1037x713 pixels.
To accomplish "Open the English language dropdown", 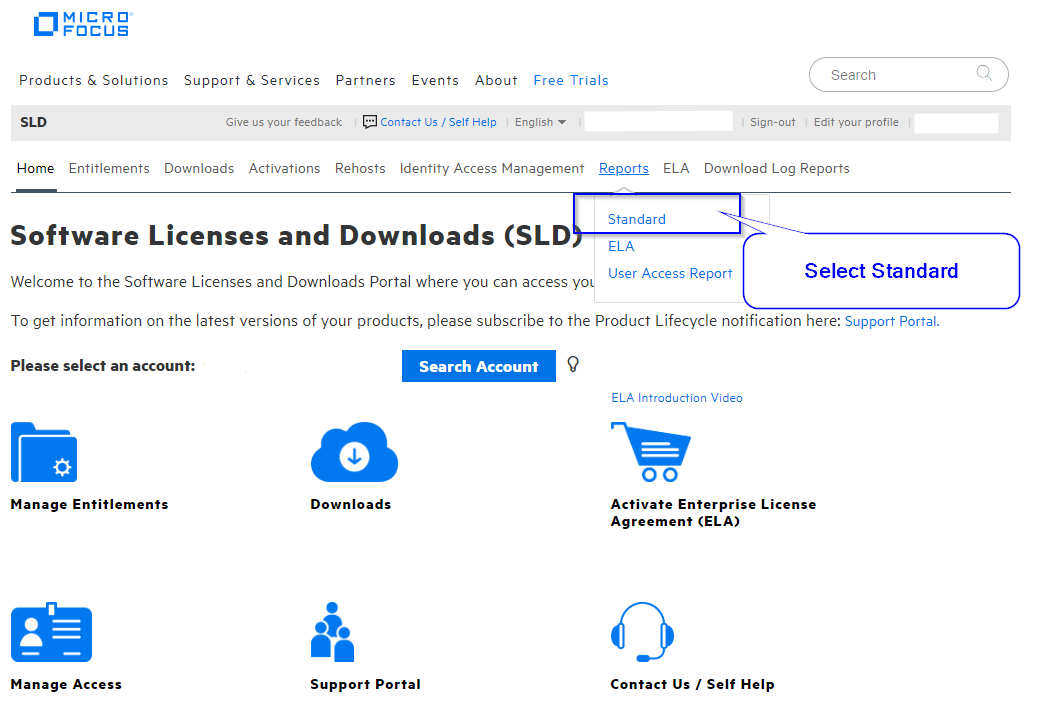I will (x=540, y=122).
